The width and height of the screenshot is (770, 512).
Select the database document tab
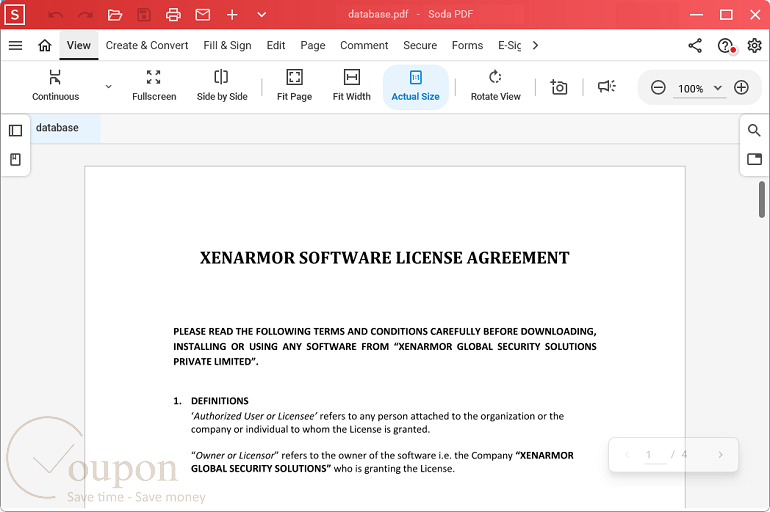[65, 128]
